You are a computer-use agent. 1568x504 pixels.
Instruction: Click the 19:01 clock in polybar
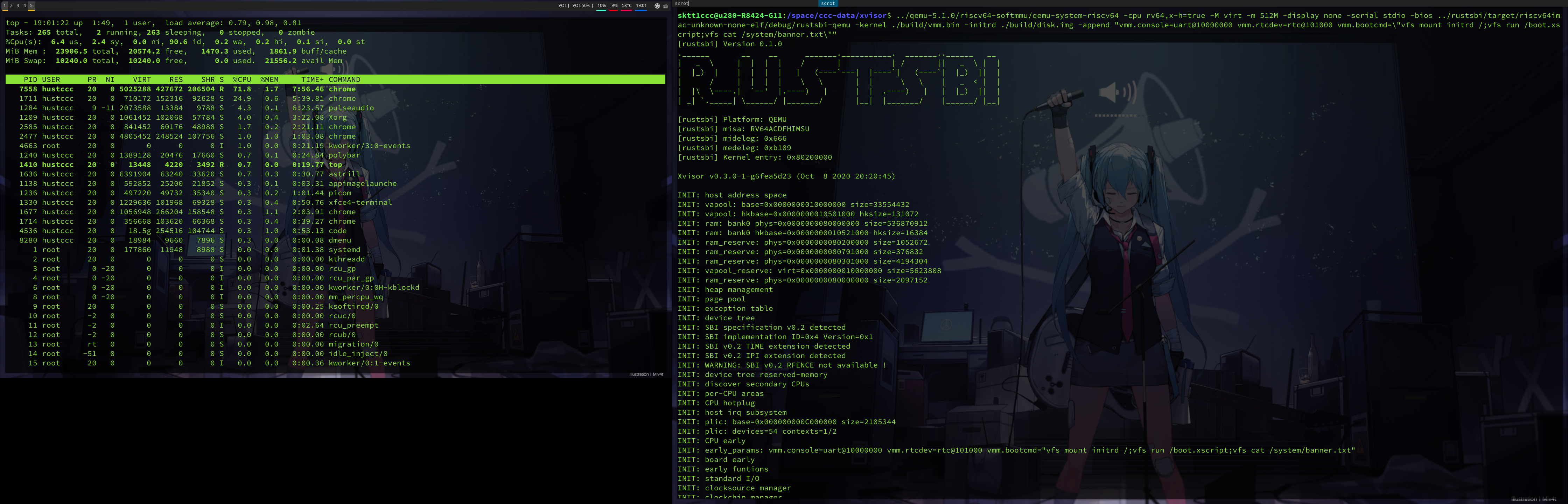pyautogui.click(x=641, y=6)
